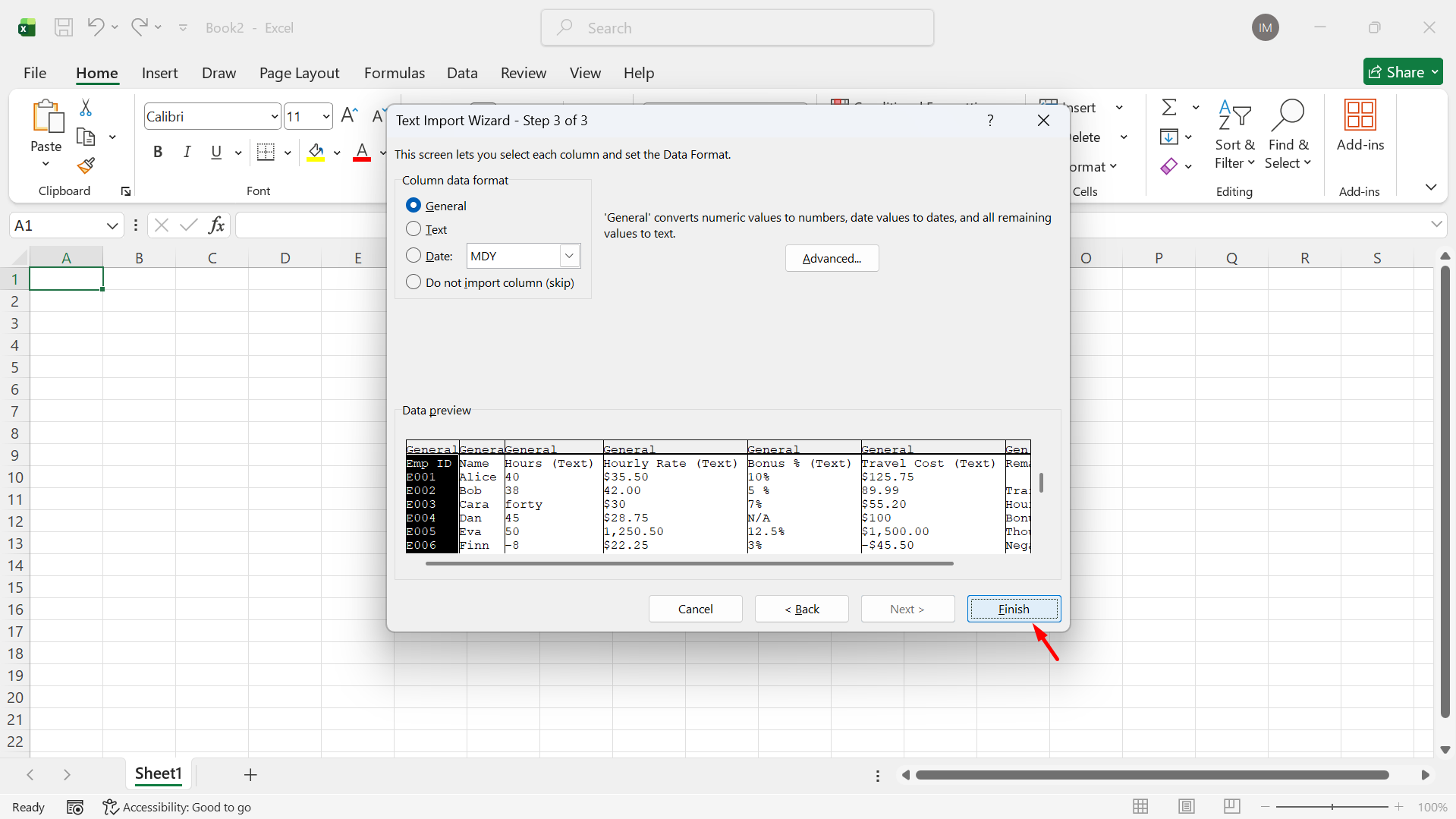Expand the Paste options arrow
1456x819 pixels.
46,164
